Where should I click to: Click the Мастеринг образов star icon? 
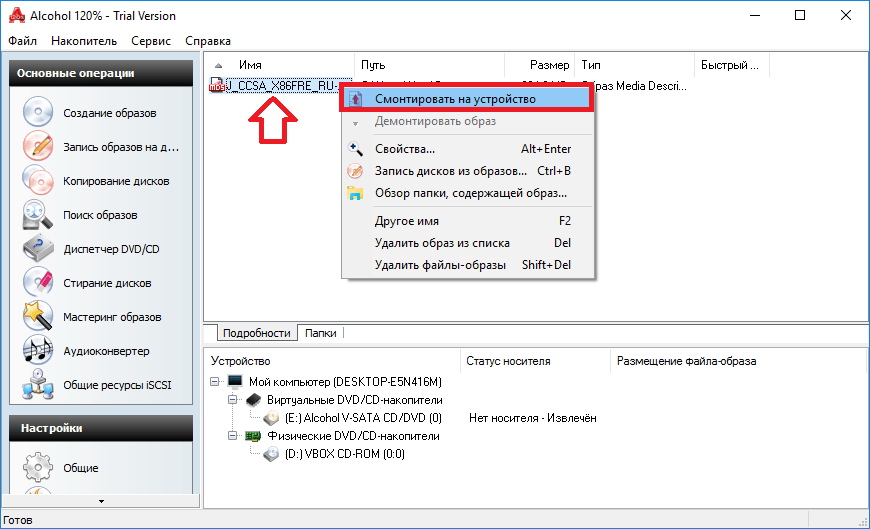pos(38,316)
